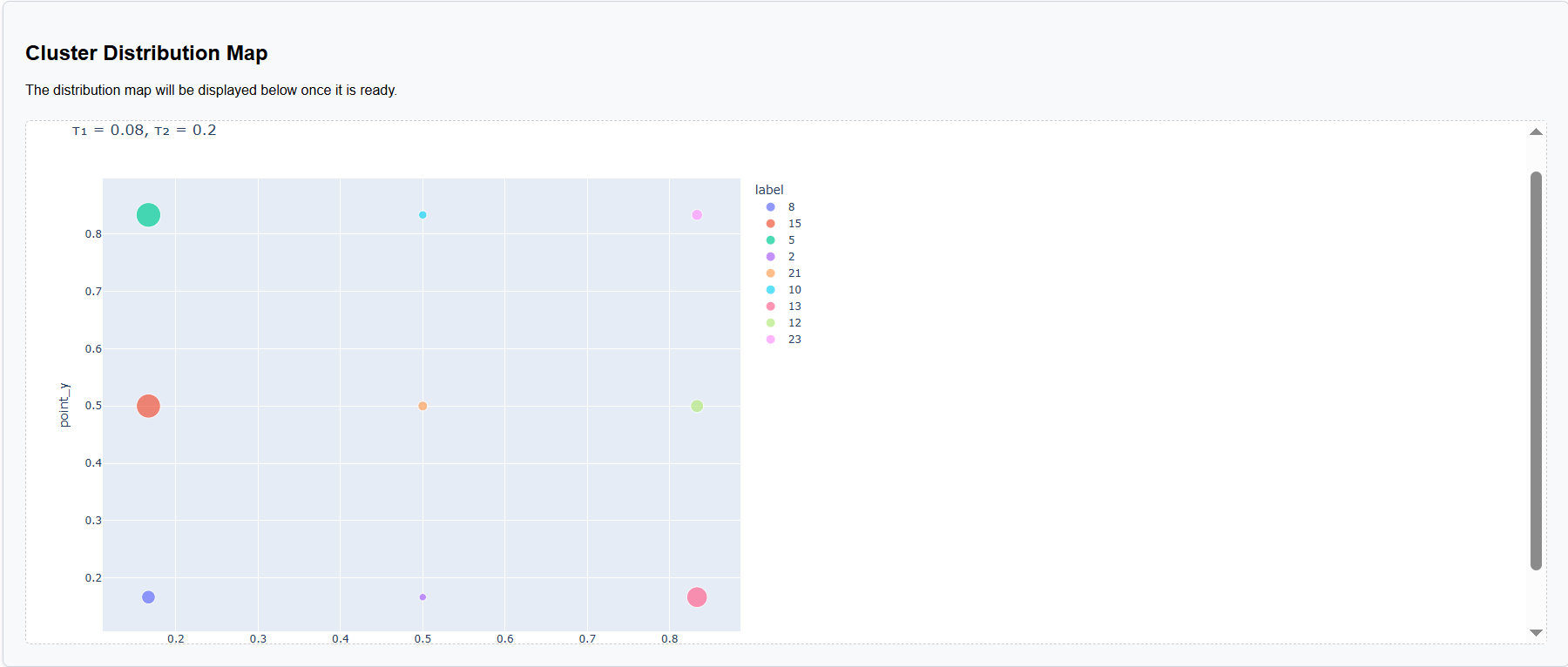Click the large pink cluster bubble in plot
The width and height of the screenshot is (1568, 667).
(x=697, y=597)
